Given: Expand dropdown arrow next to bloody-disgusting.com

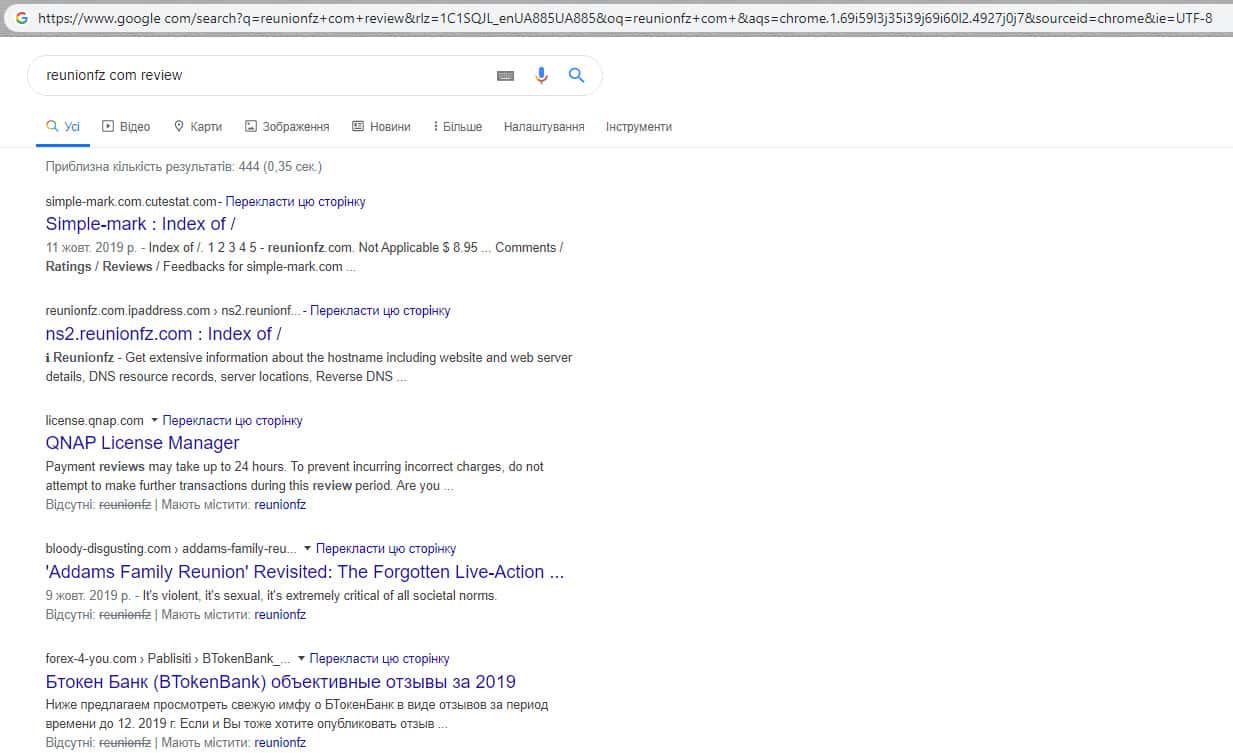Looking at the screenshot, I should [x=307, y=549].
